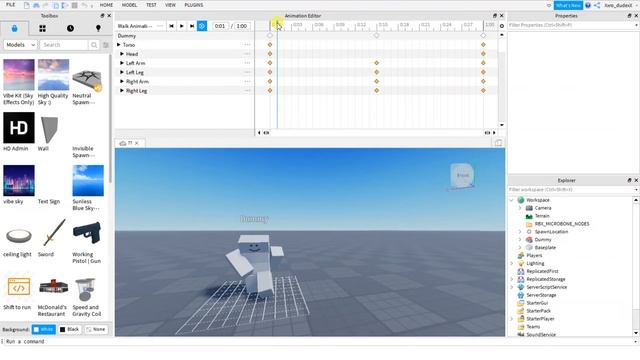
Task: Switch to the MODEL ribbon tab
Action: point(129,5)
